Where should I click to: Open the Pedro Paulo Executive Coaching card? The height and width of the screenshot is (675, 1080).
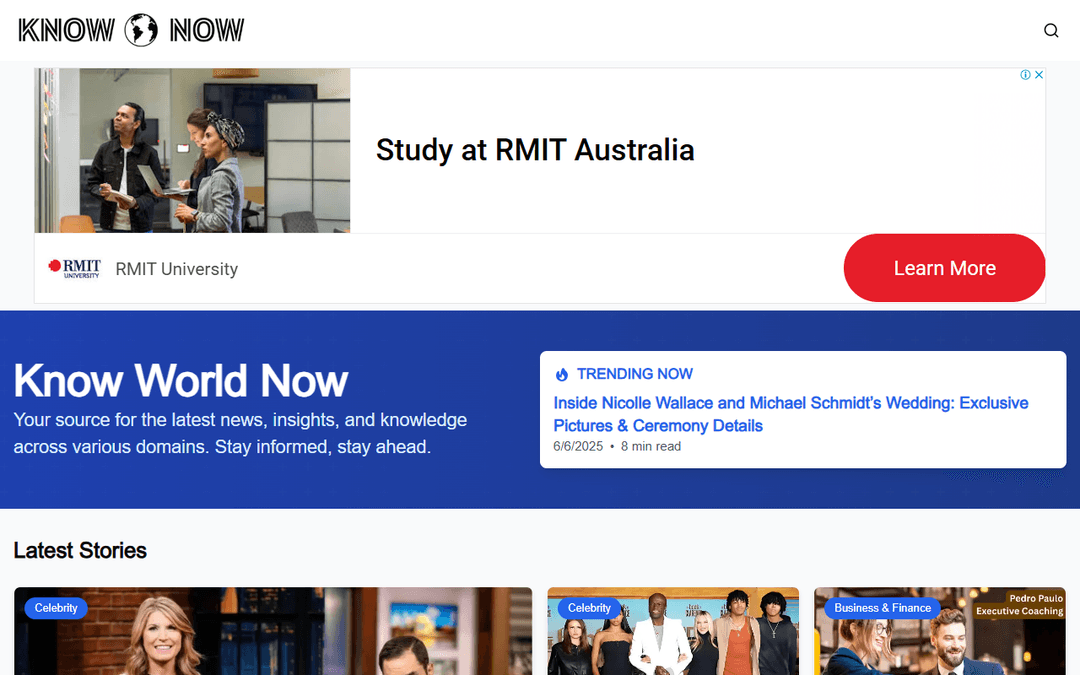939,632
